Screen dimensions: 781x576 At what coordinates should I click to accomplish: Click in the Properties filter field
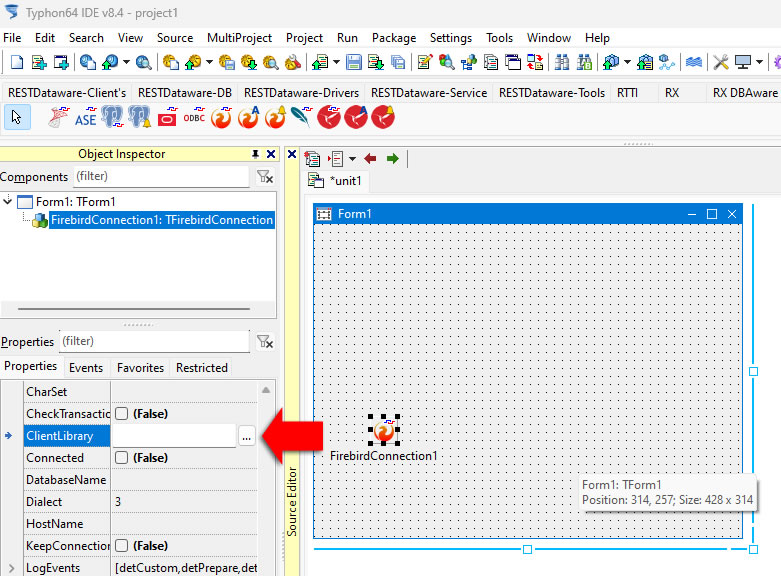(x=154, y=342)
